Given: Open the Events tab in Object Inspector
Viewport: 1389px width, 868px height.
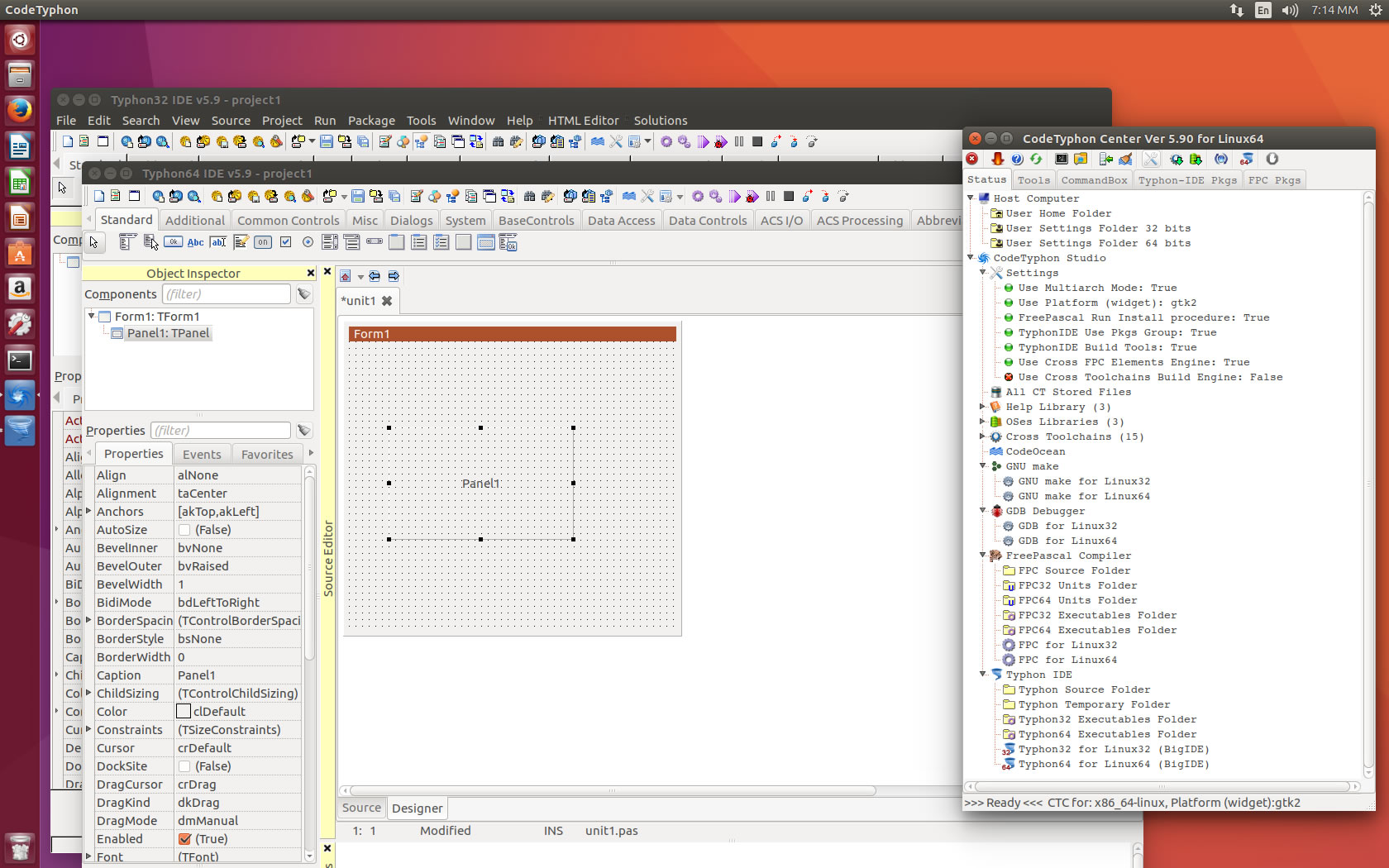Looking at the screenshot, I should [202, 455].
